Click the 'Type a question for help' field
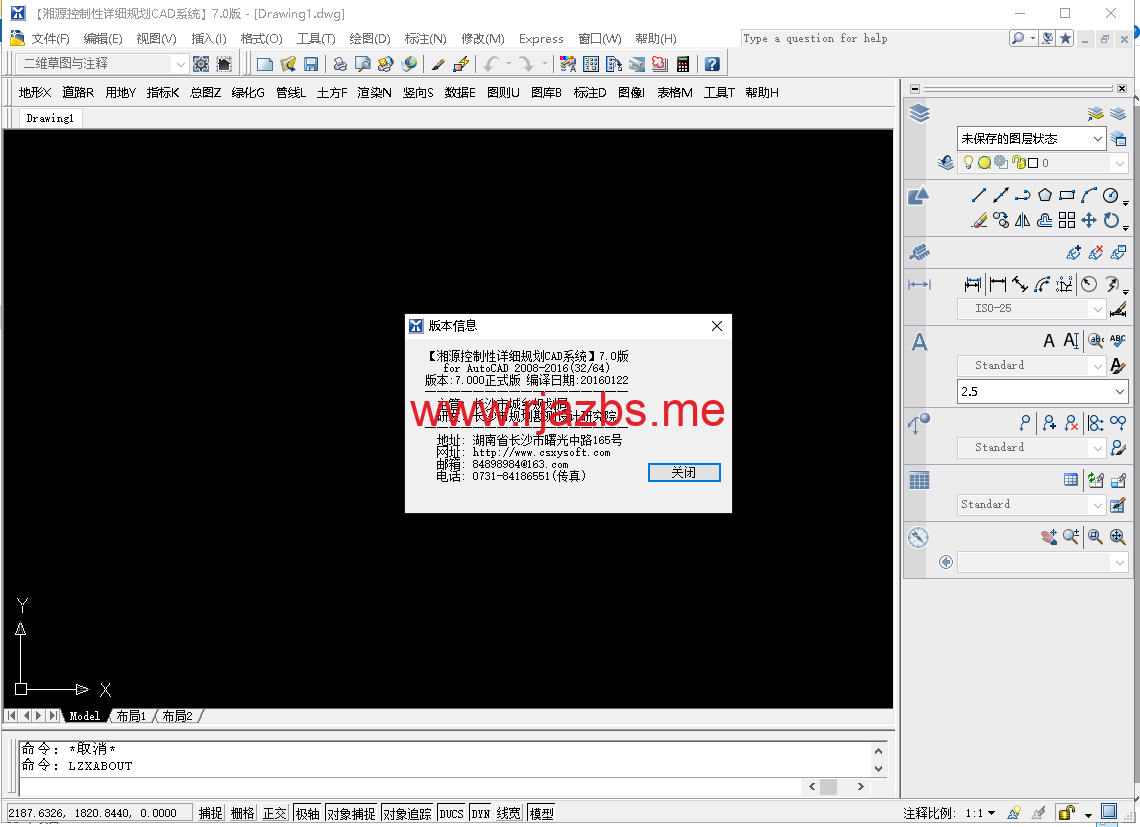This screenshot has width=1140, height=827. click(x=870, y=39)
